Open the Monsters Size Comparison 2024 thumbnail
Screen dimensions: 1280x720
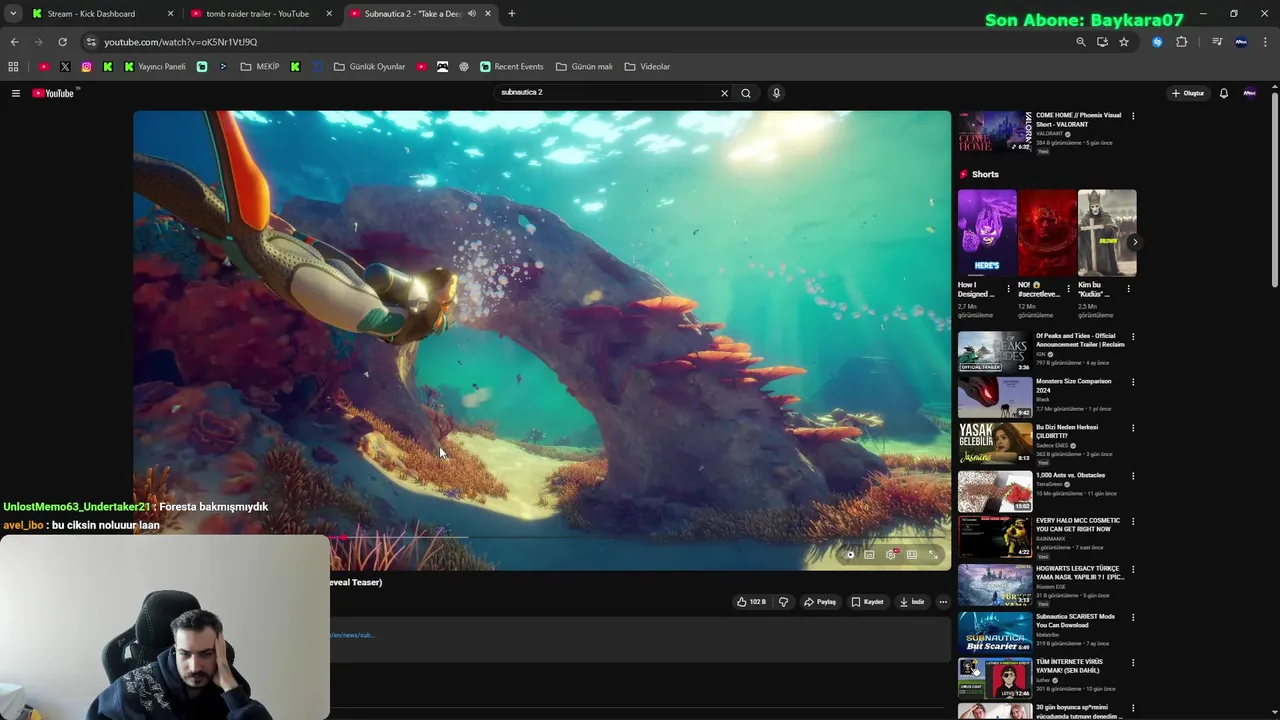[995, 398]
